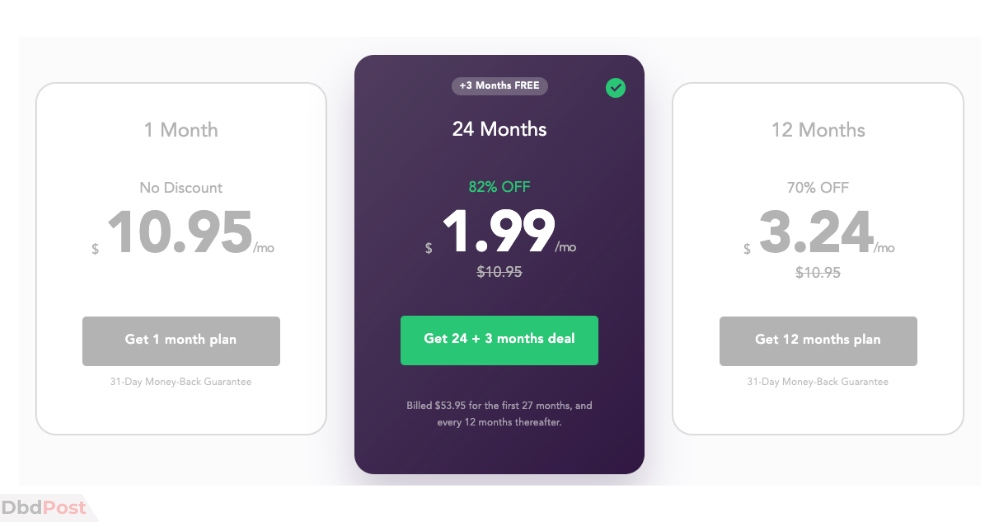
Task: Click the Get 1 month plan button
Action: click(181, 341)
